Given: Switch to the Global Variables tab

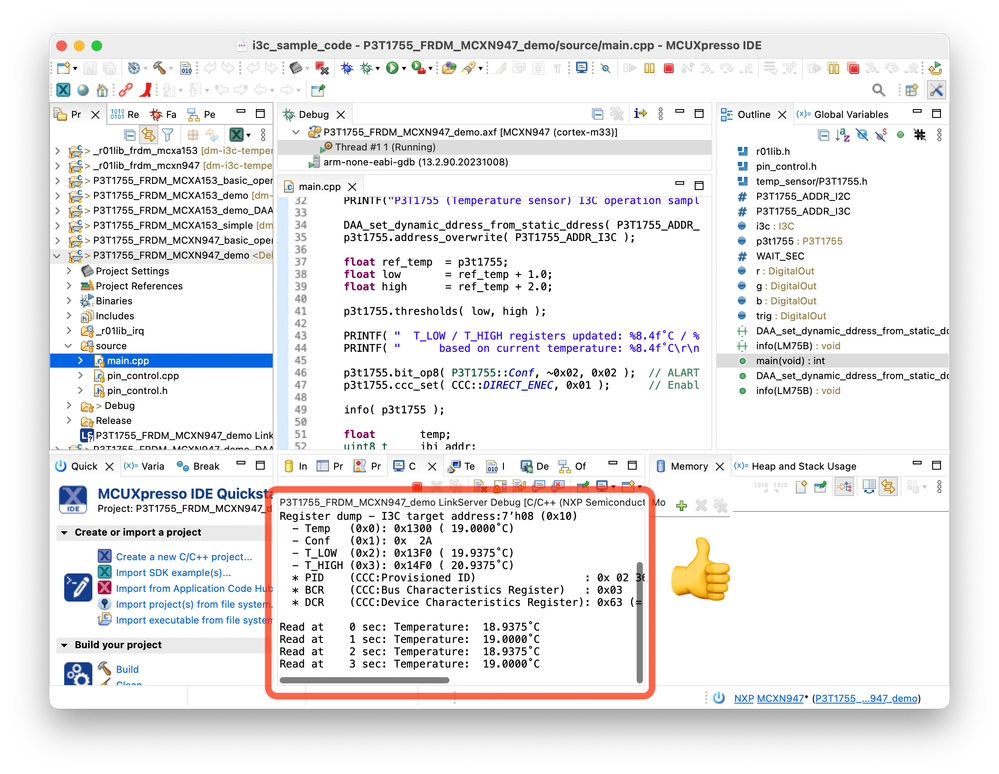Looking at the screenshot, I should click(x=842, y=115).
